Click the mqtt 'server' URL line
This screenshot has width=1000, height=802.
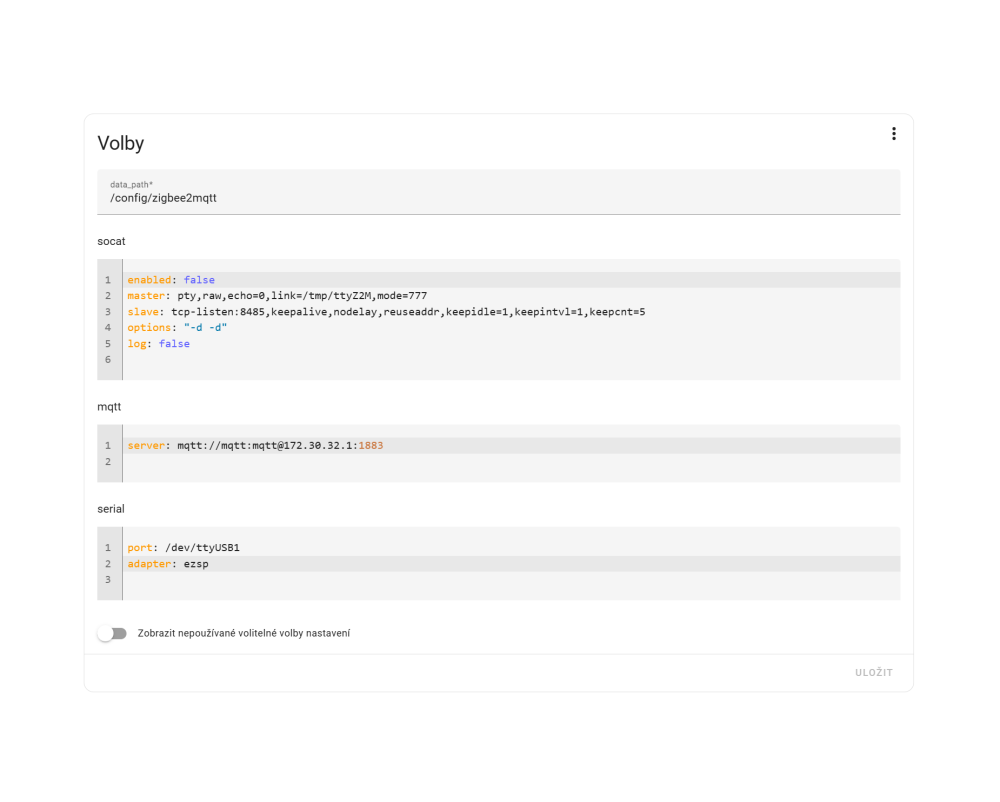coord(255,445)
